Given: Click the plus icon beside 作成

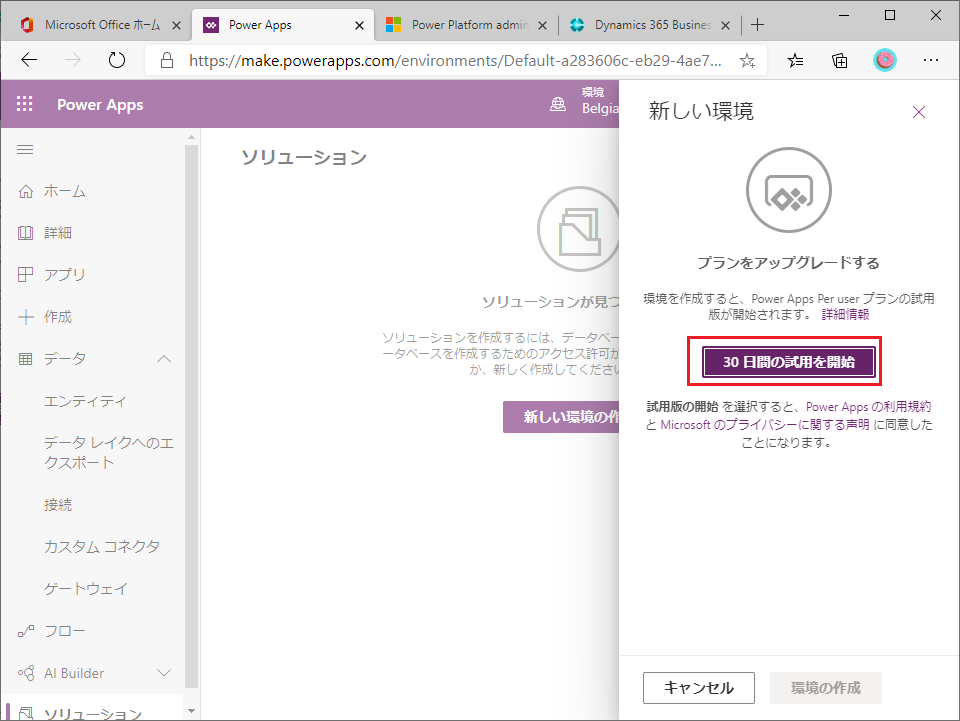Looking at the screenshot, I should pyautogui.click(x=26, y=317).
